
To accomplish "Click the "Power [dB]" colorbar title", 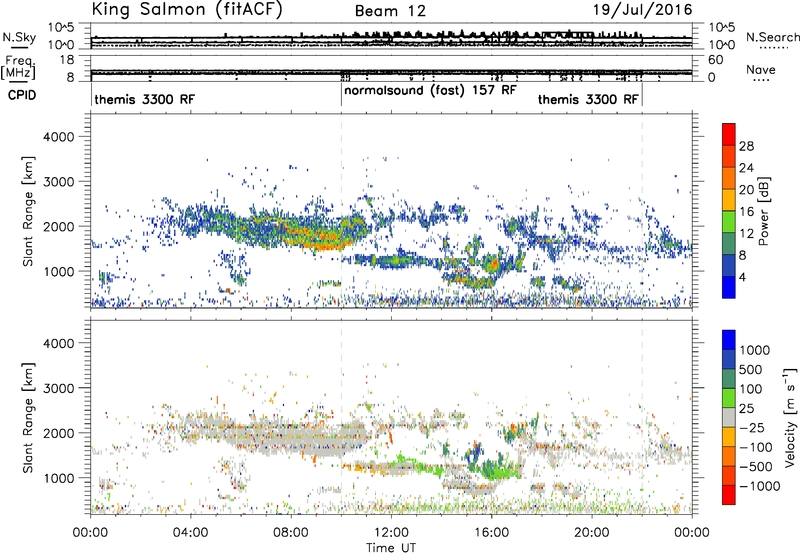I will click(763, 211).
